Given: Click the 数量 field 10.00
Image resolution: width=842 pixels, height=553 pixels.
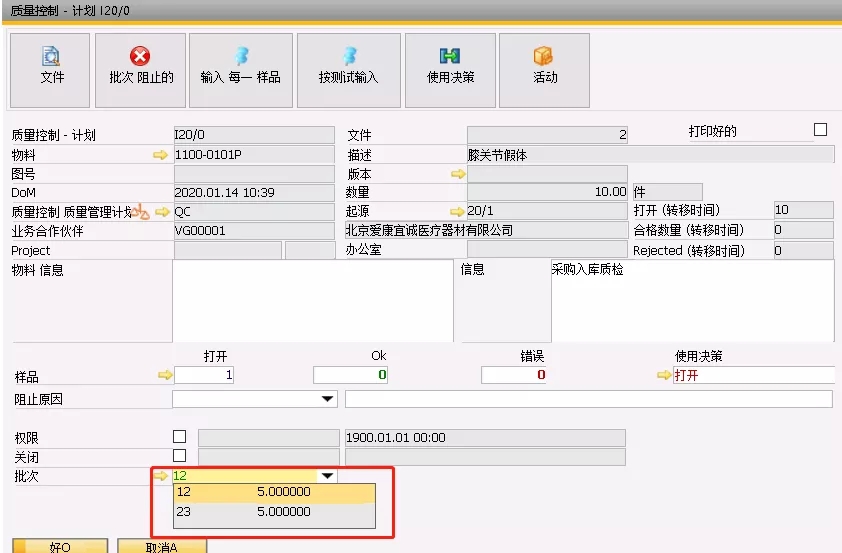Looking at the screenshot, I should click(x=547, y=192).
